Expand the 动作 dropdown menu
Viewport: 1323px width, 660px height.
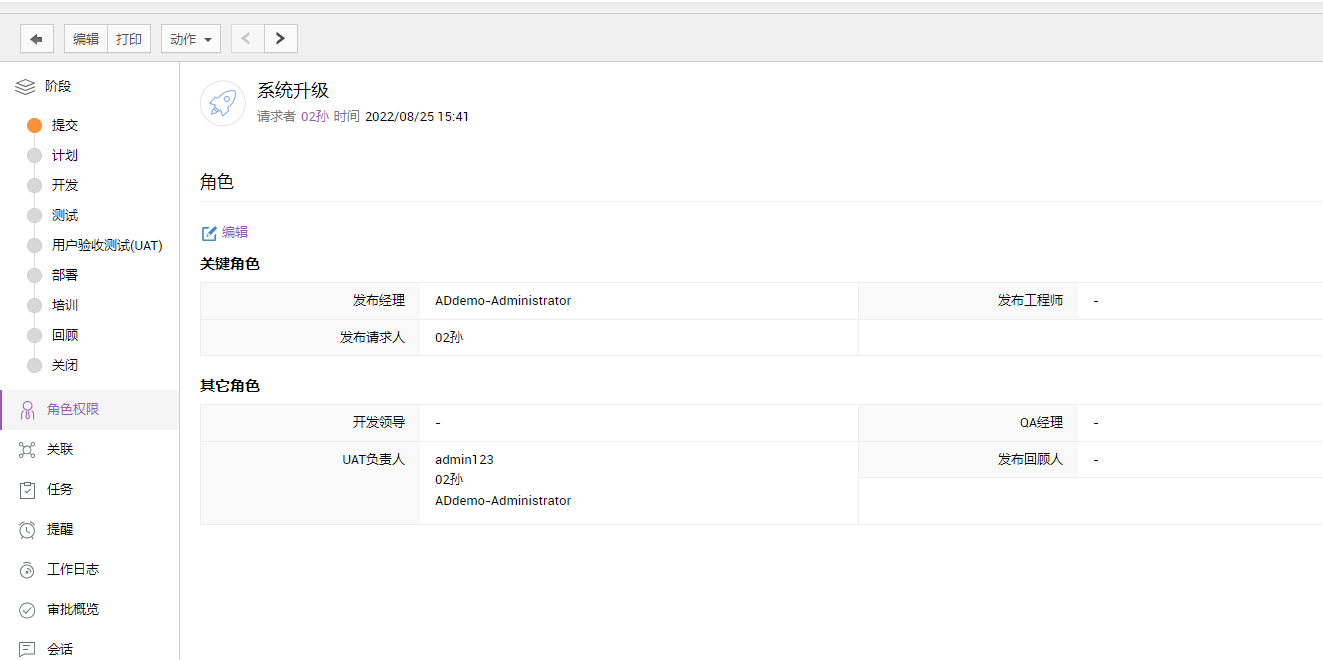(191, 39)
